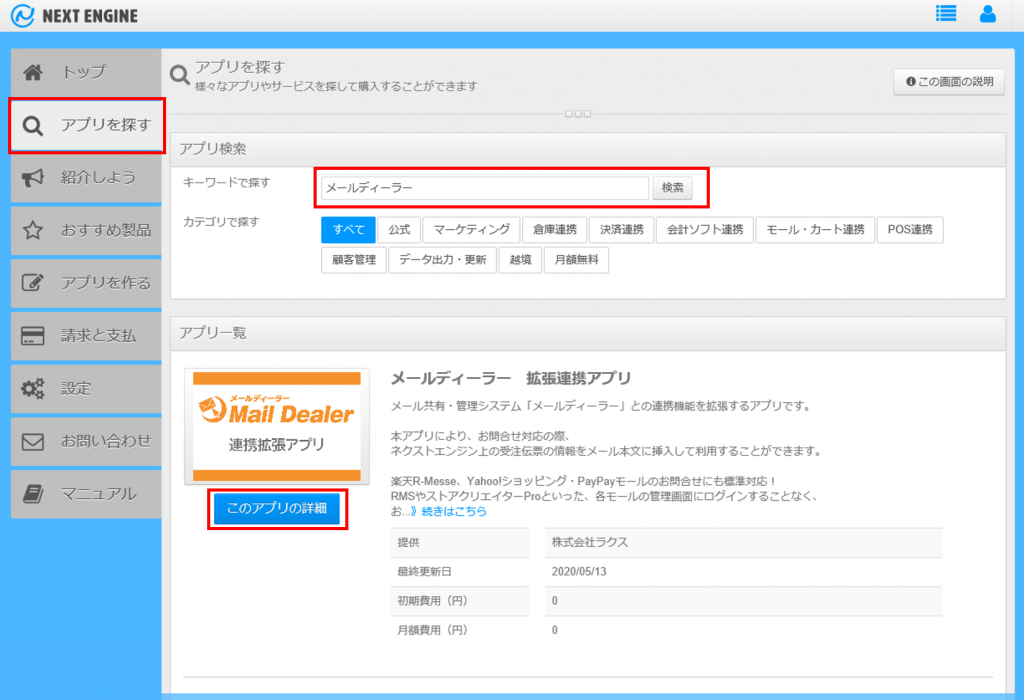Select the マーケティング category filter
The image size is (1024, 700).
click(x=472, y=230)
